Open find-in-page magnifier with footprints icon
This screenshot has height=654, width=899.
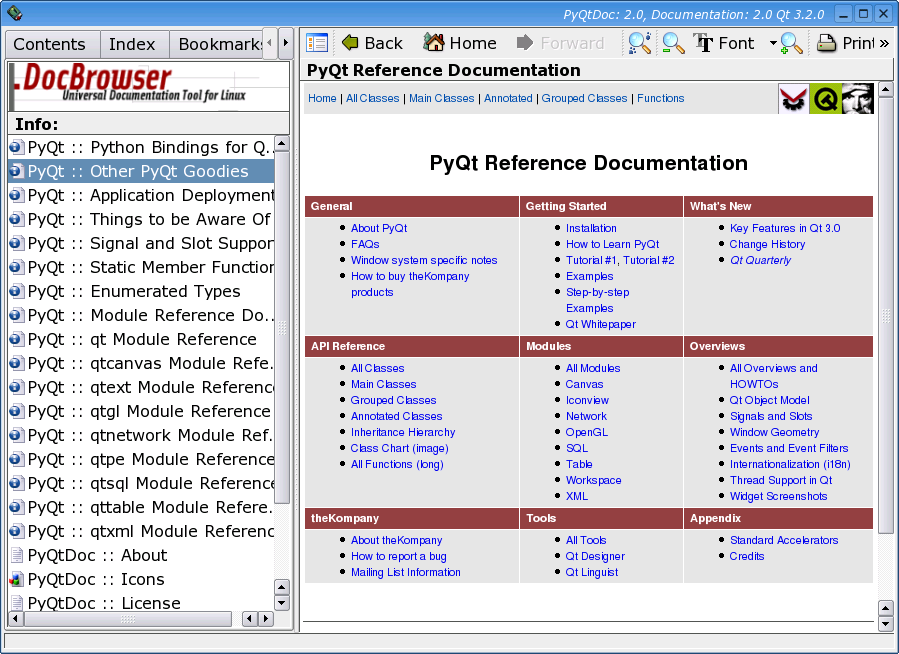[639, 43]
